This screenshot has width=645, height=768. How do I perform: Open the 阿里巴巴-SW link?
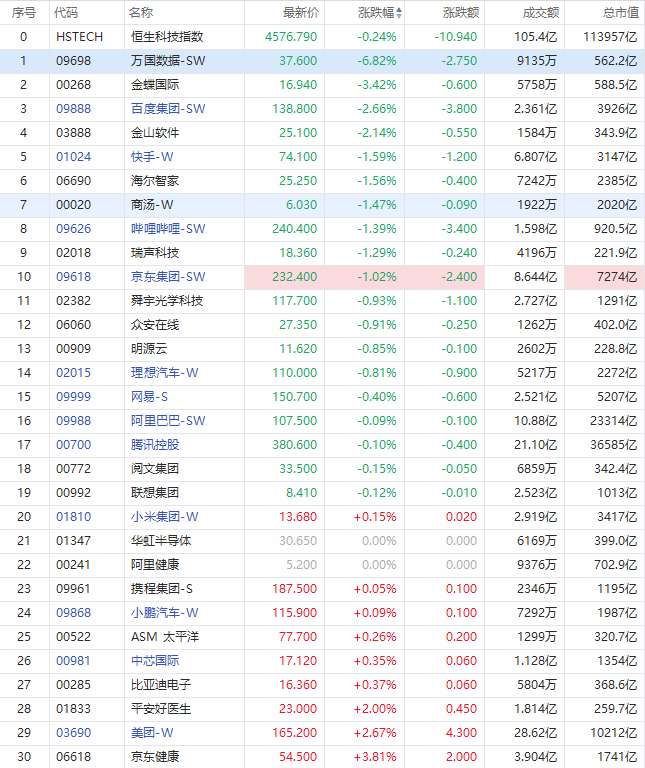pos(168,421)
